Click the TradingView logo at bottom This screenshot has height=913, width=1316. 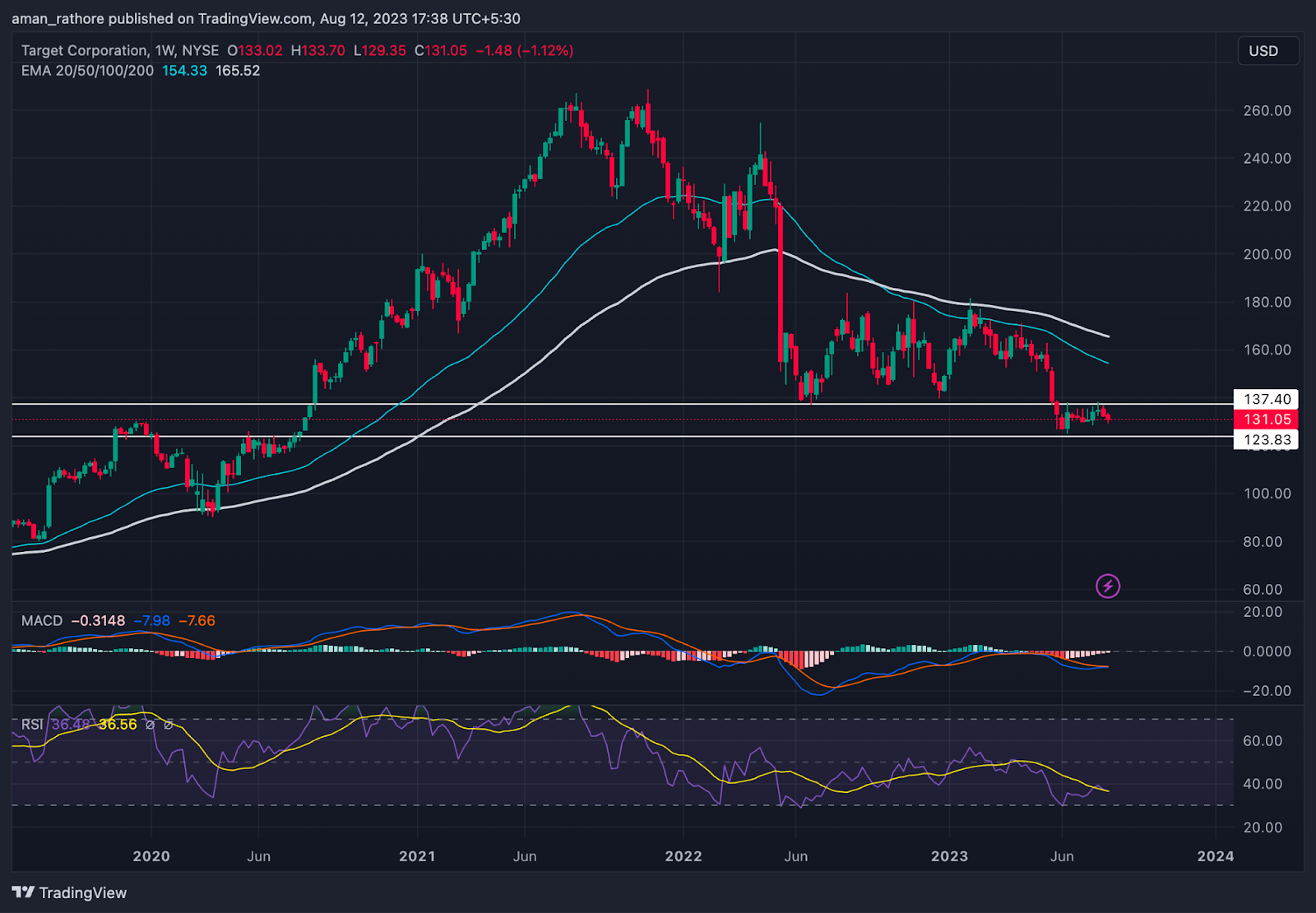coord(69,892)
